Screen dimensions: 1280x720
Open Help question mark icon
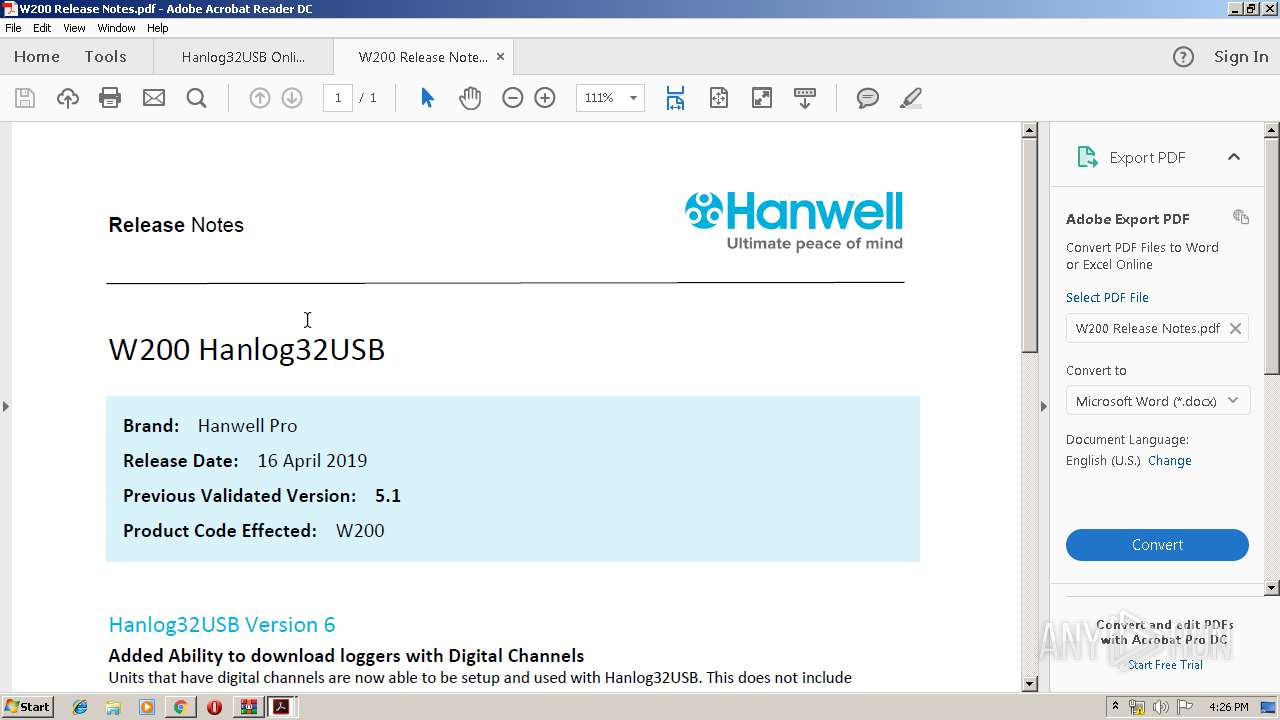coord(1183,57)
